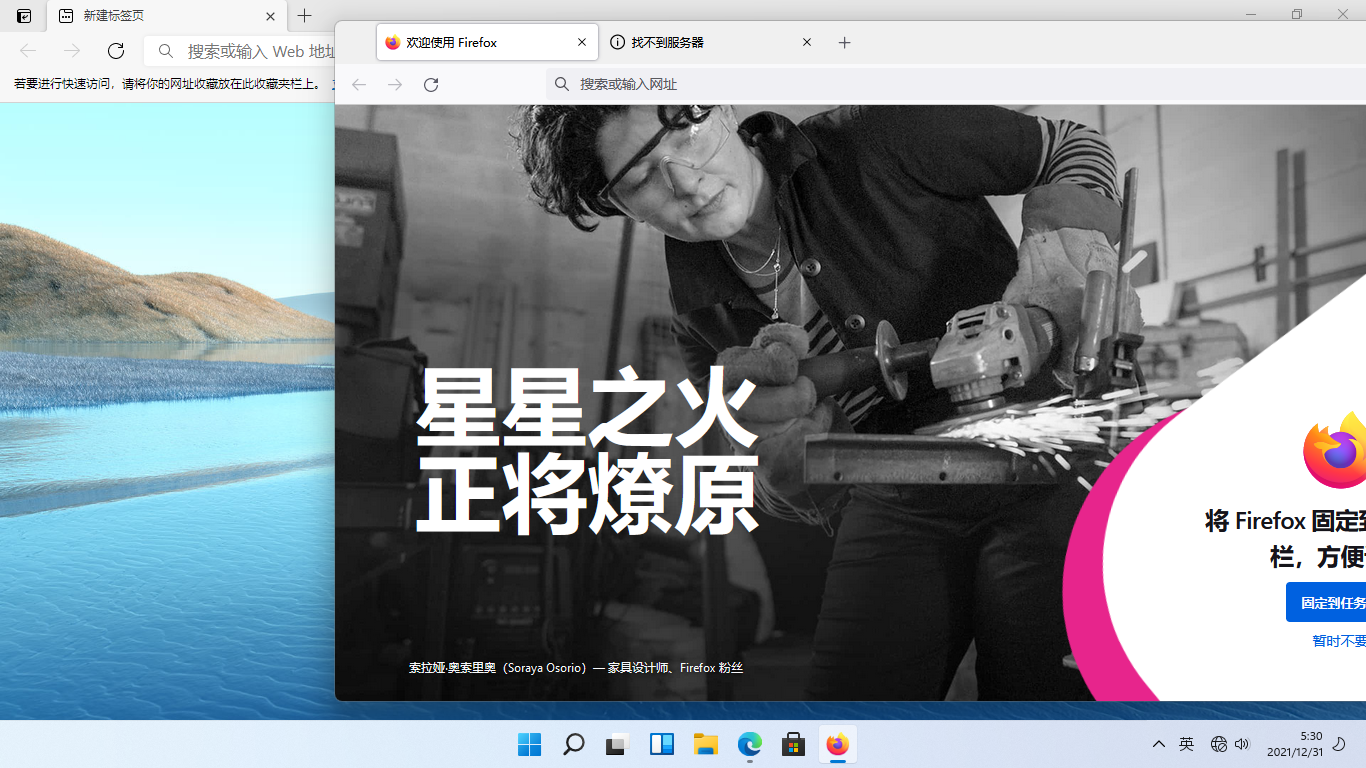Click the Firefox back arrow
1366x768 pixels.
[359, 85]
